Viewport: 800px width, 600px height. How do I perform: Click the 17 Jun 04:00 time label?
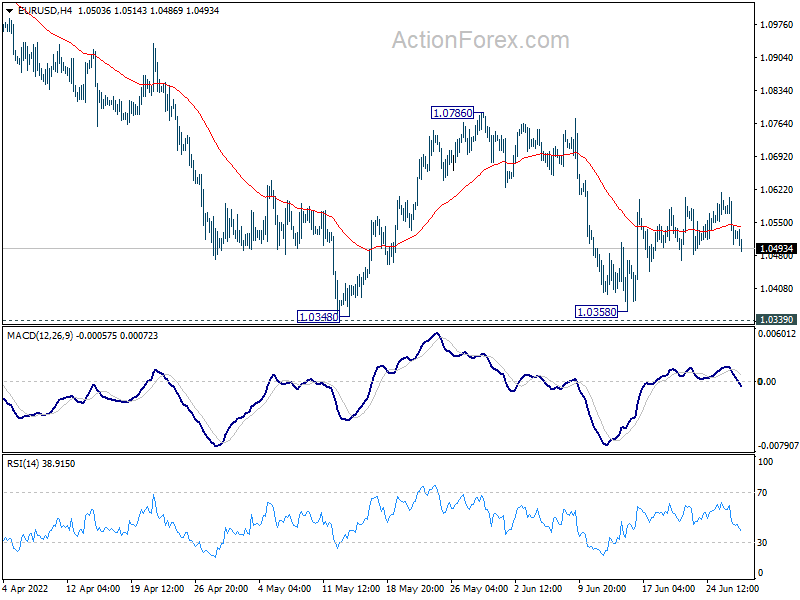coord(668,589)
